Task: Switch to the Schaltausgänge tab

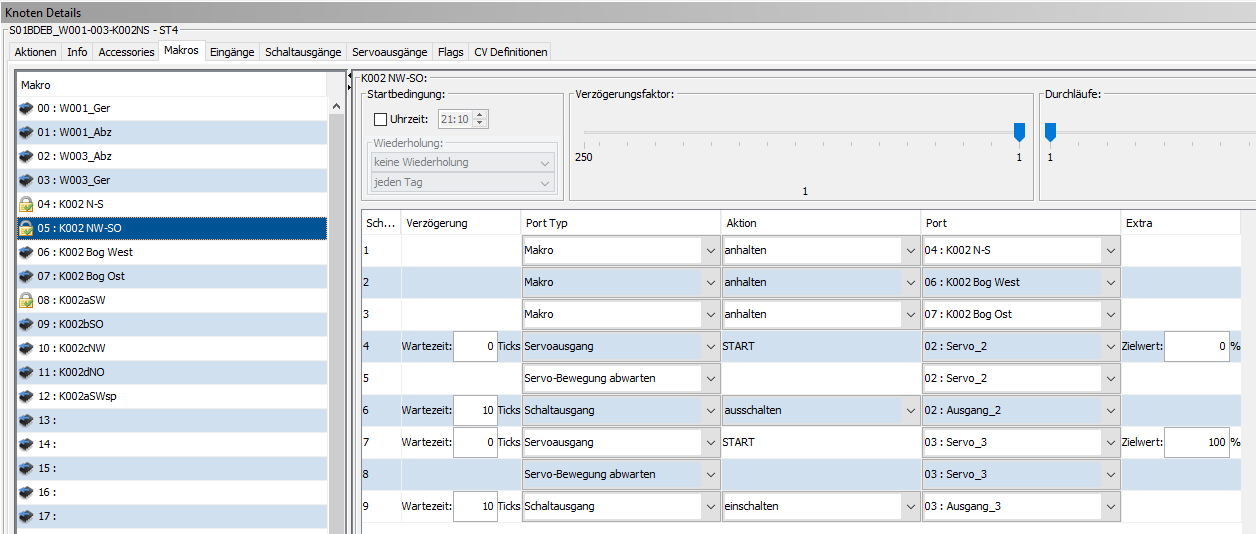Action: pyautogui.click(x=303, y=52)
